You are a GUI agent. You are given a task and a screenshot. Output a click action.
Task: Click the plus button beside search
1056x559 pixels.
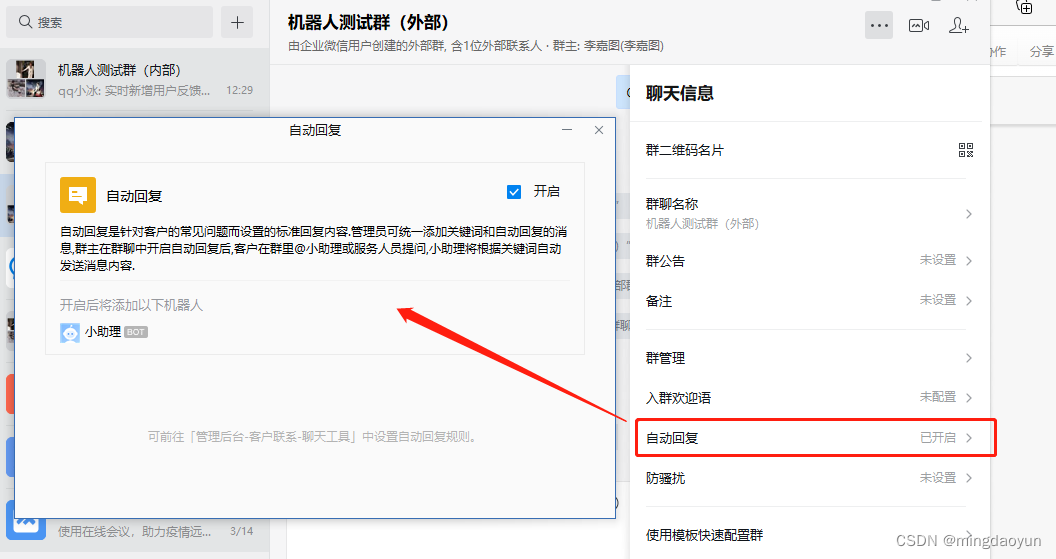(x=237, y=22)
